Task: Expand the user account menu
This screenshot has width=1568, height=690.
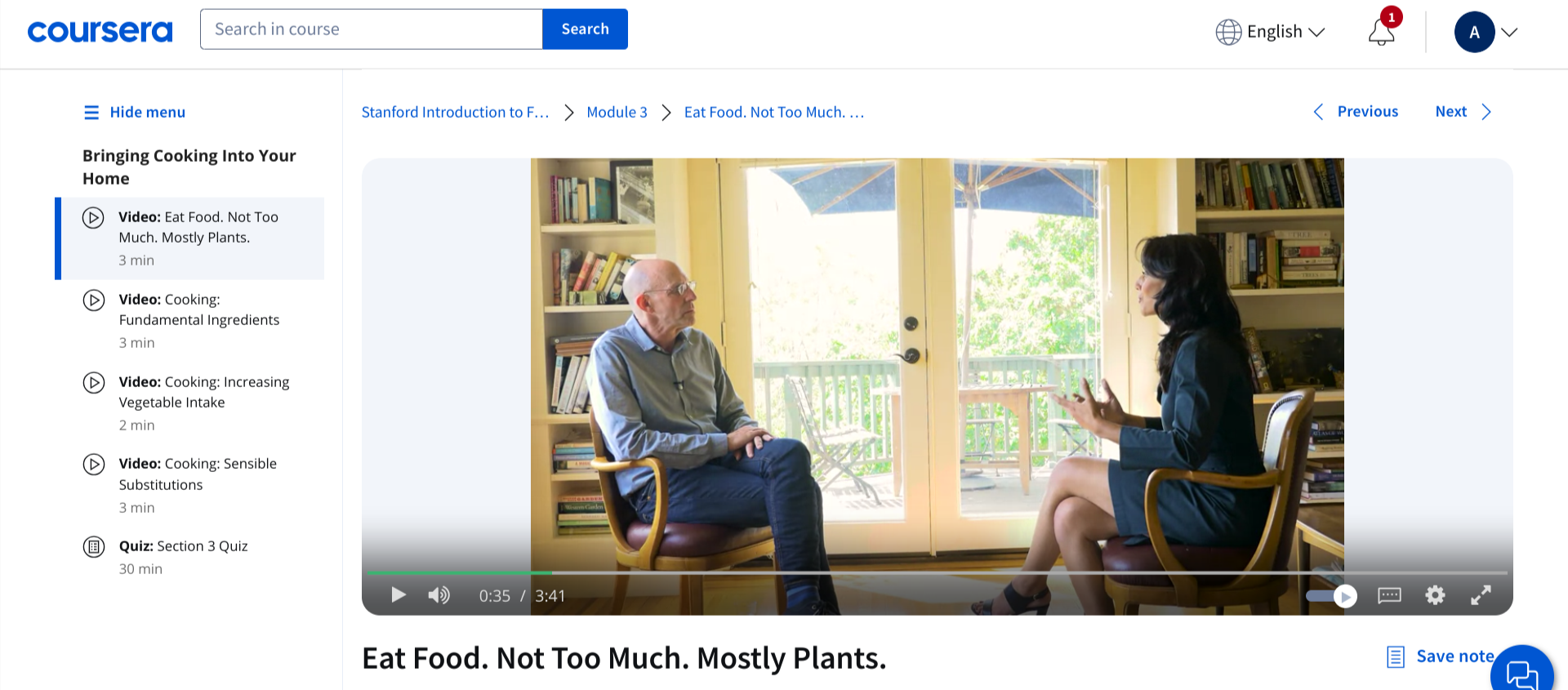Action: pyautogui.click(x=1486, y=33)
